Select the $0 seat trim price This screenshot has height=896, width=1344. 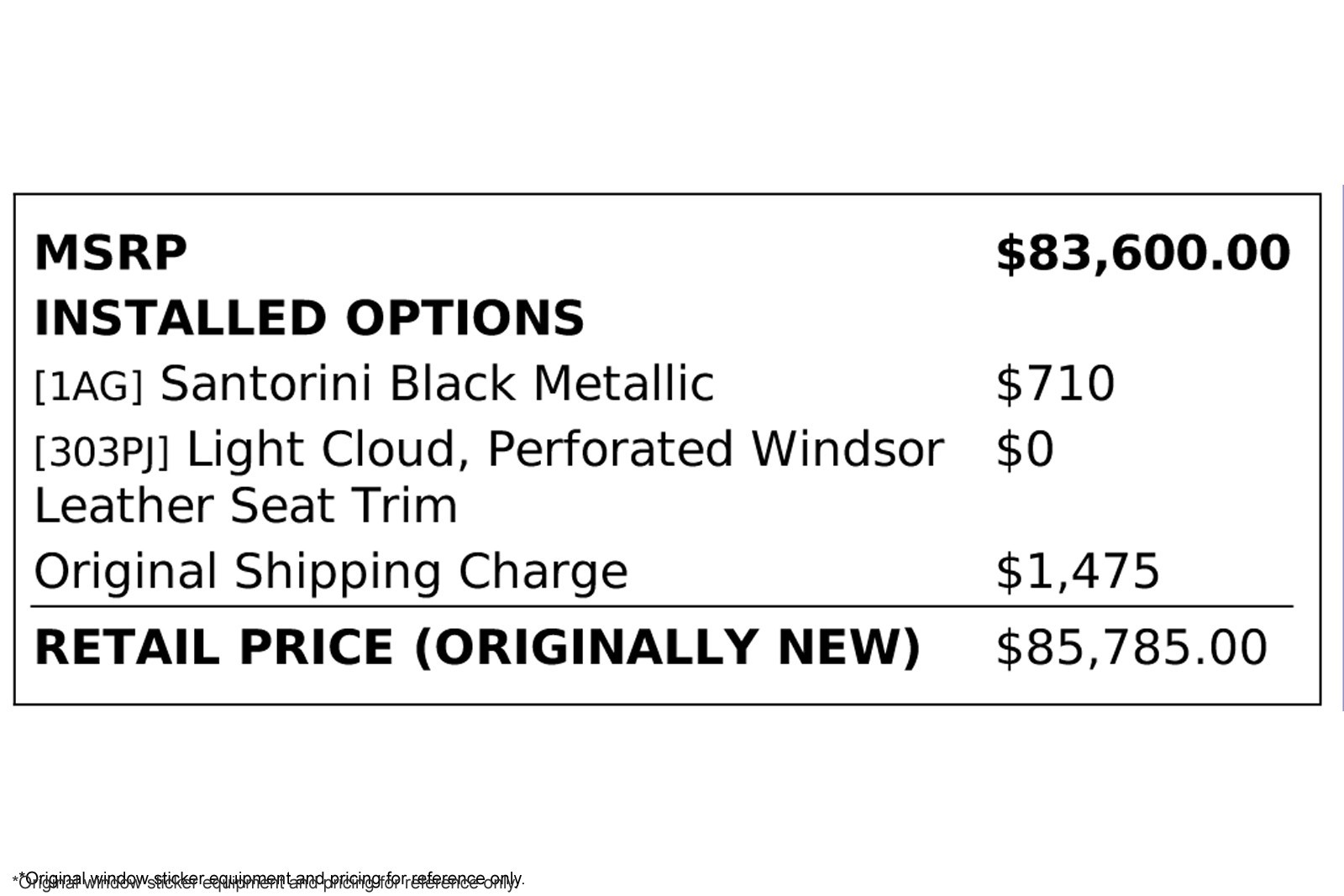pyautogui.click(x=1024, y=449)
